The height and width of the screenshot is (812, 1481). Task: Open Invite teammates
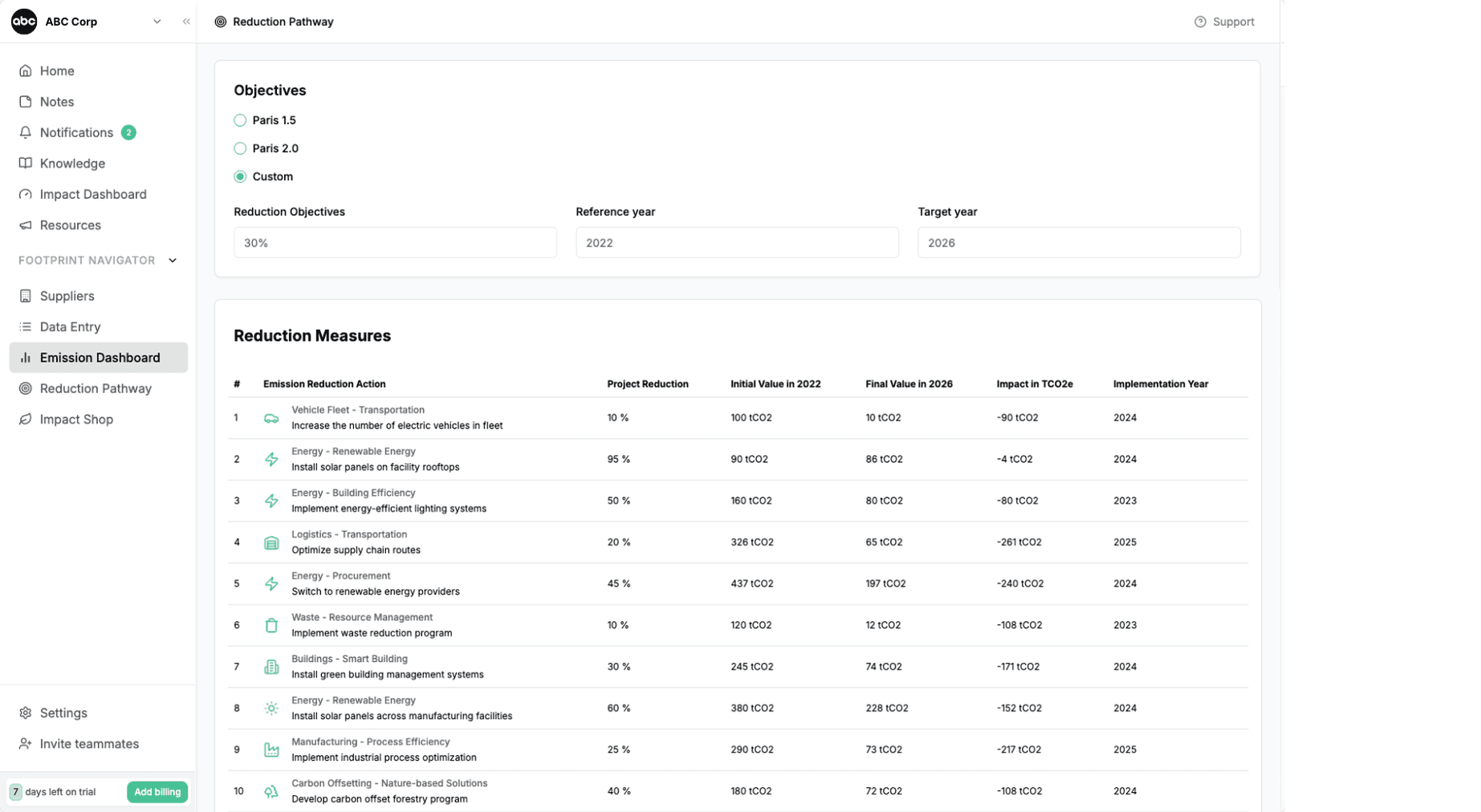(x=99, y=744)
